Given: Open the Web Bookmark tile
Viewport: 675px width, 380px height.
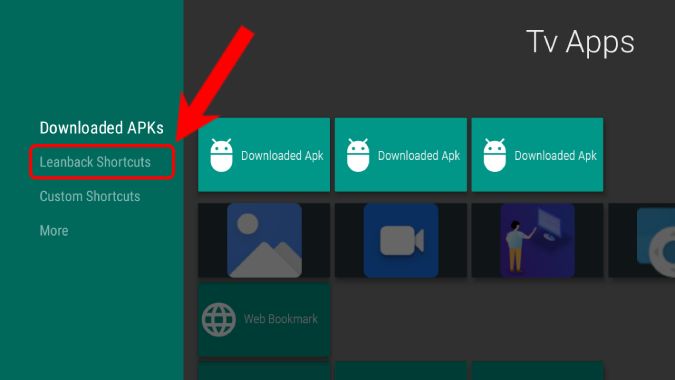Looking at the screenshot, I should 264,319.
